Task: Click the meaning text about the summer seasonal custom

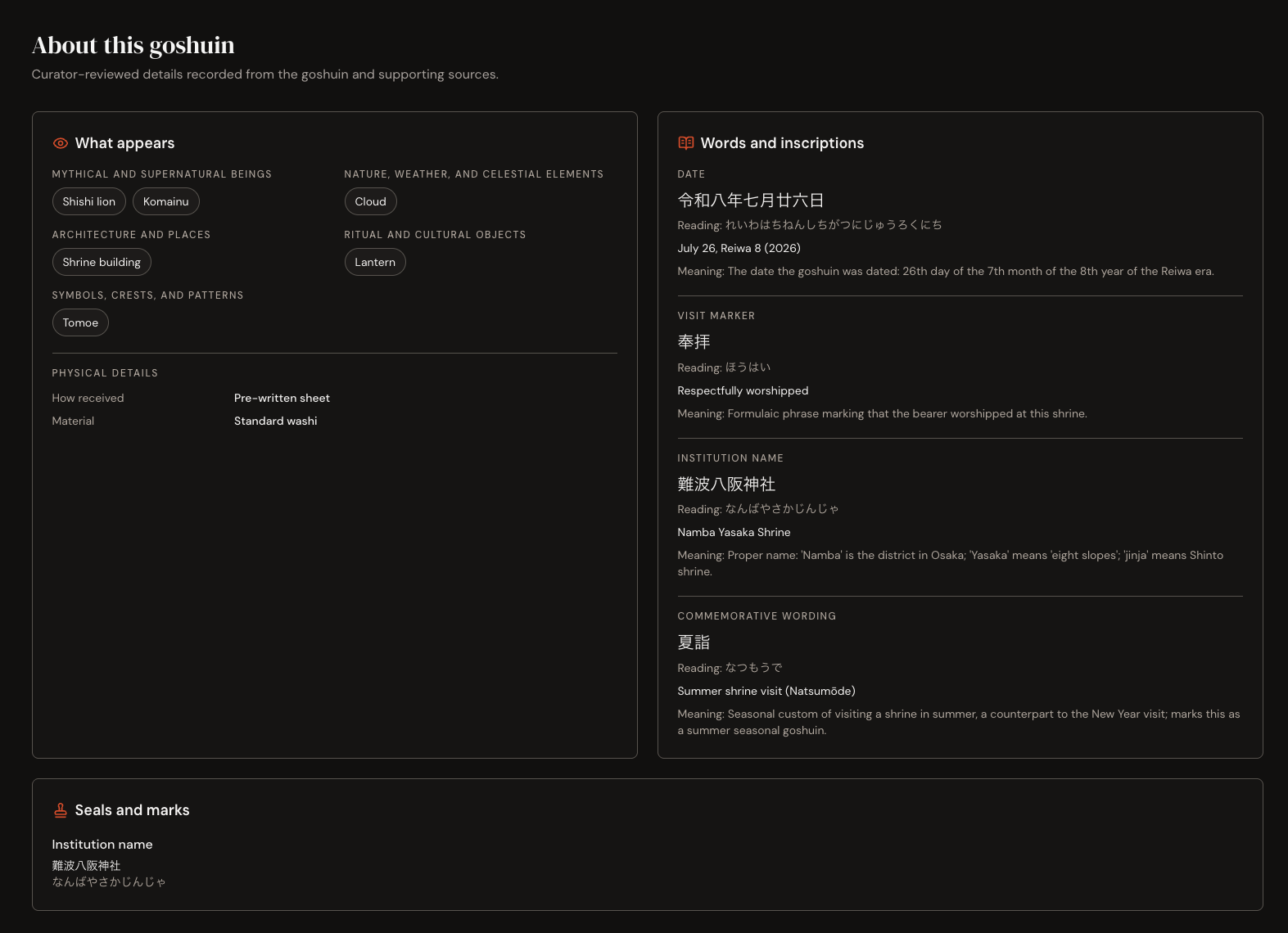Action: 959,722
